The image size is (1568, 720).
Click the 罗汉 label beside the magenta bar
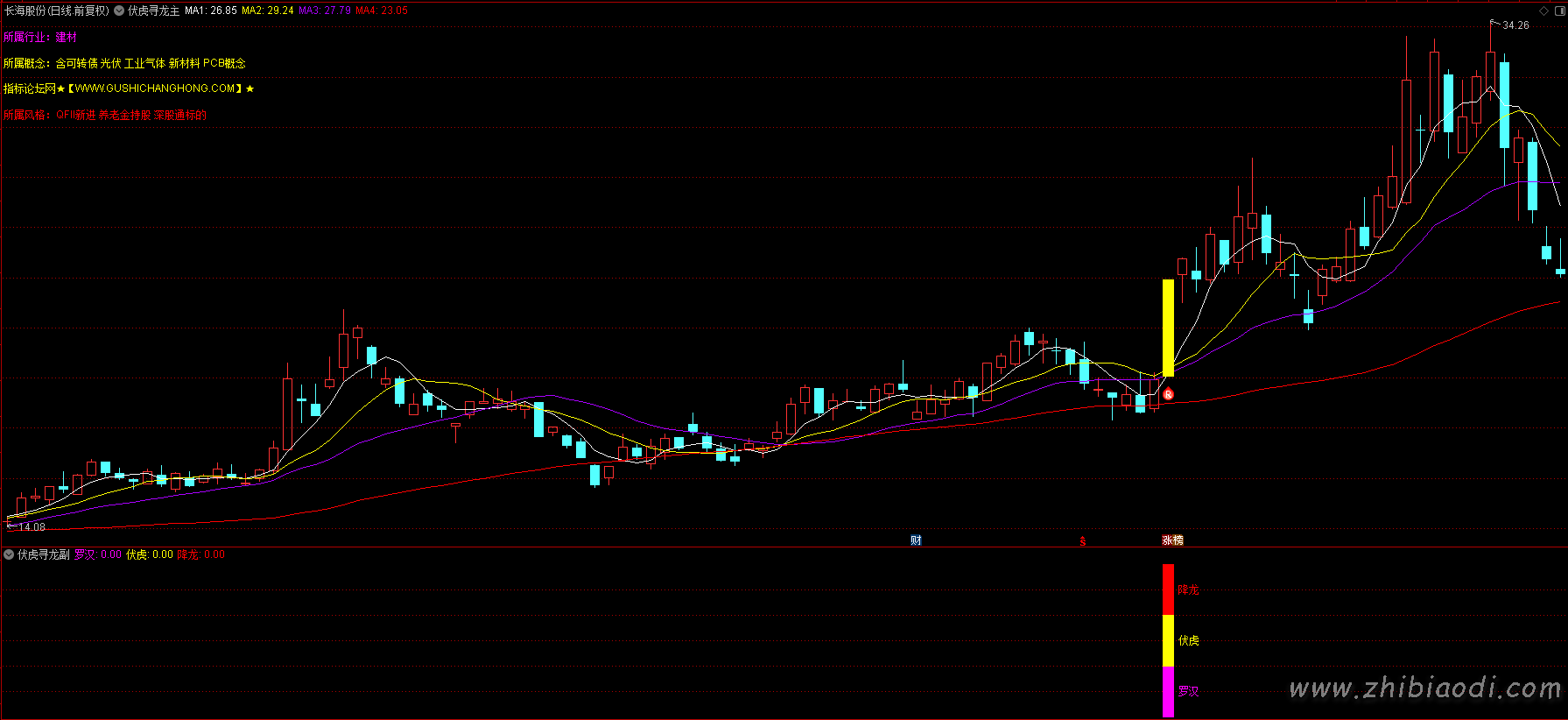point(1188,692)
